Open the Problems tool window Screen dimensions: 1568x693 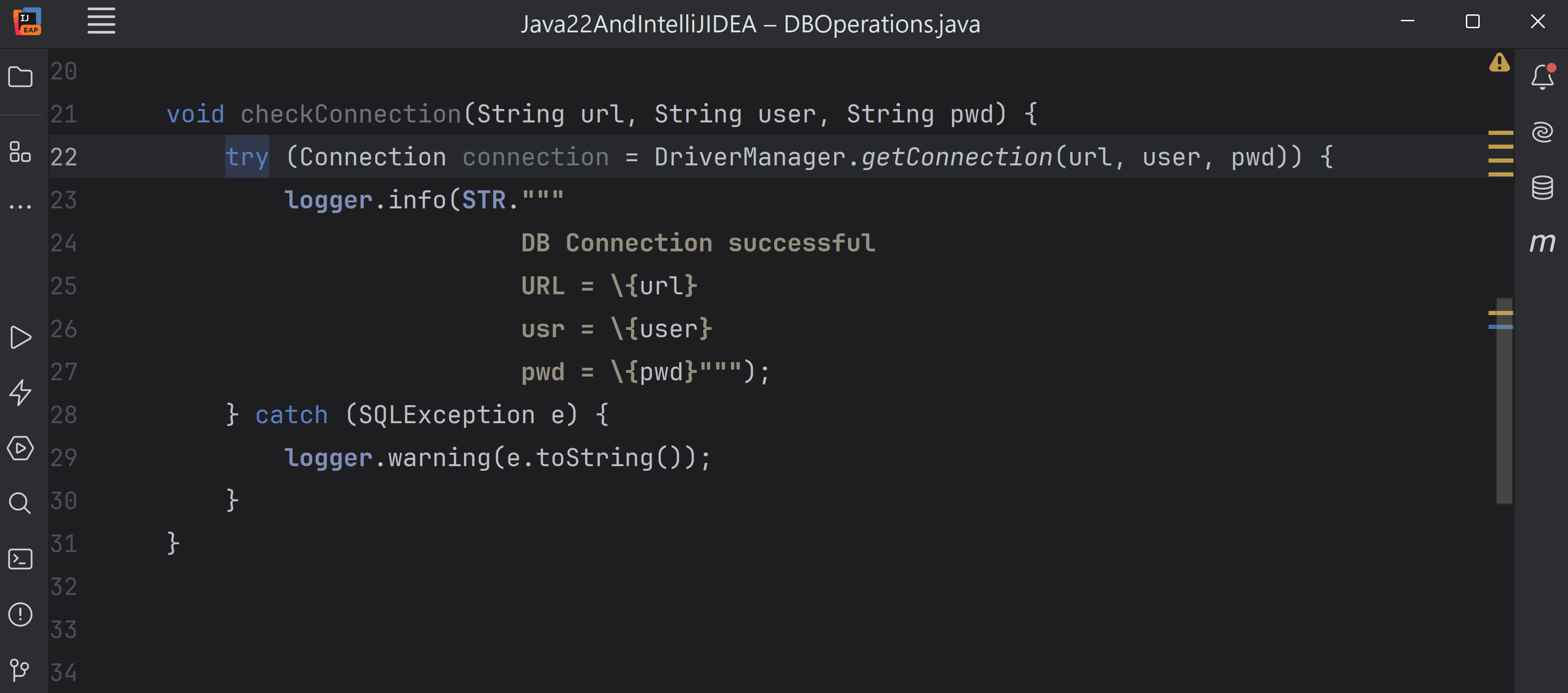20,614
